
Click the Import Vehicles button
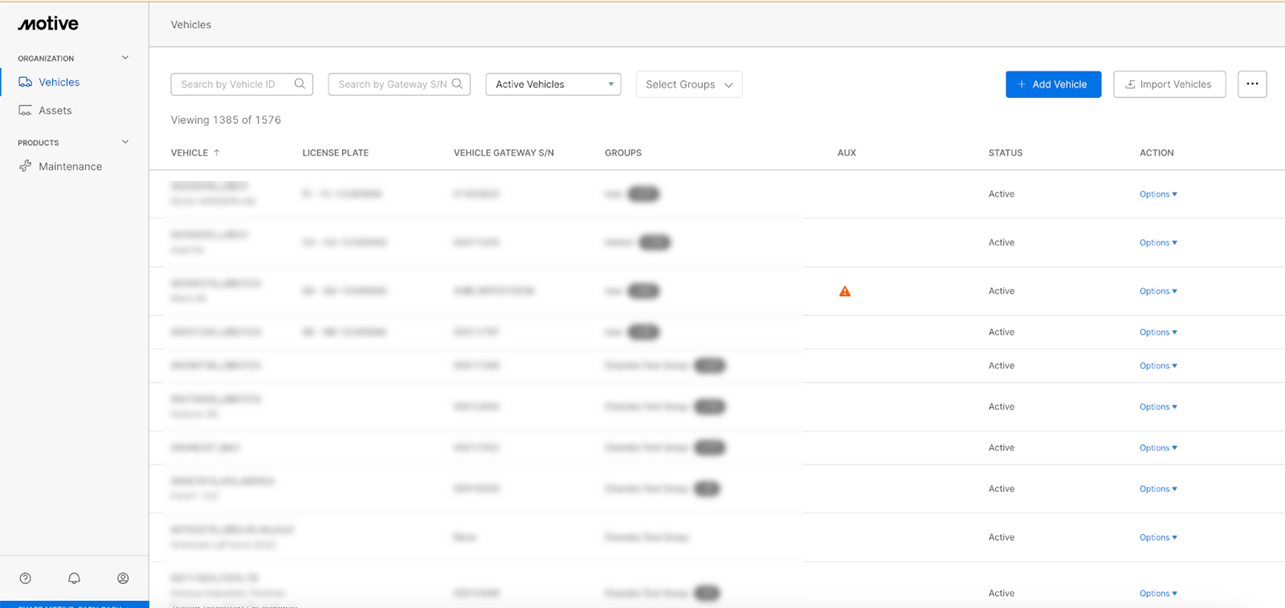pyautogui.click(x=1169, y=84)
